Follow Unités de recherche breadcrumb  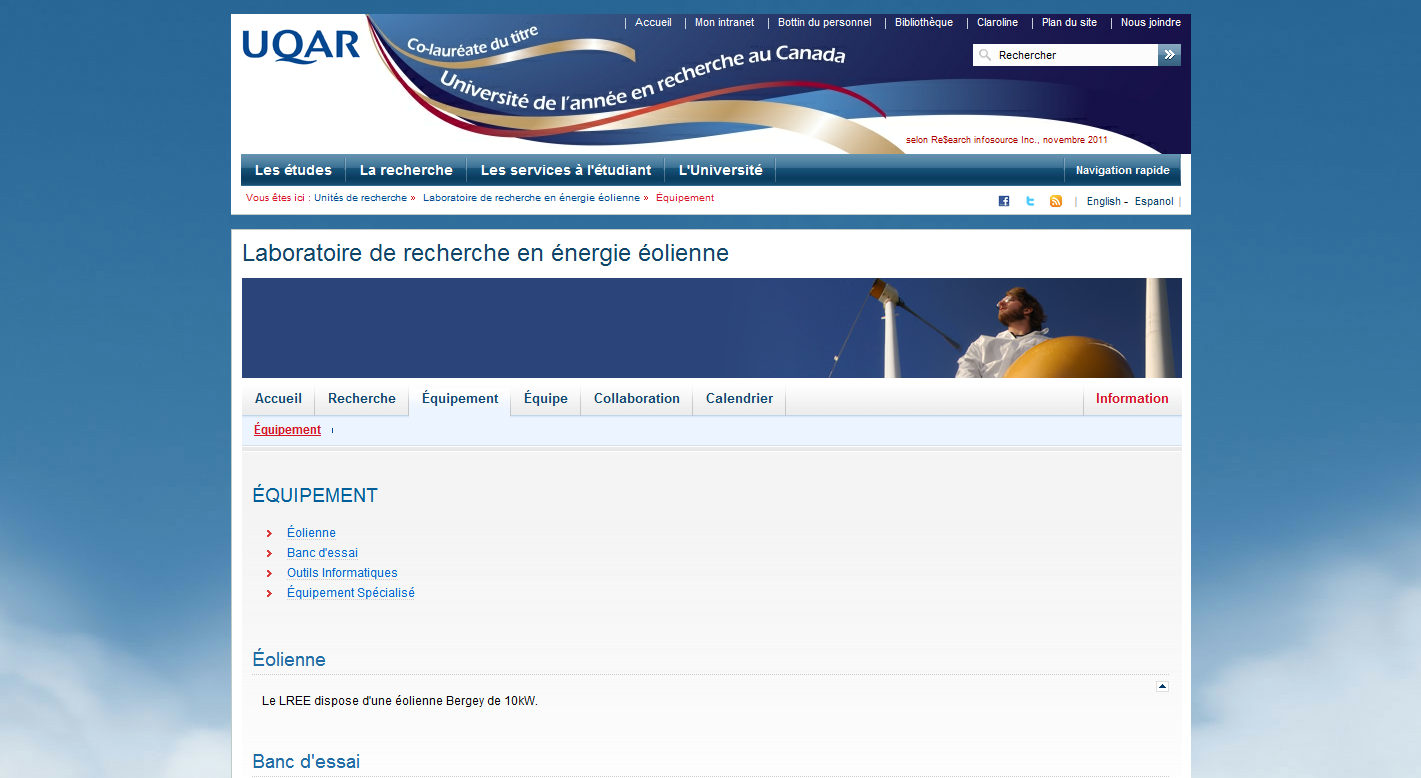[360, 198]
